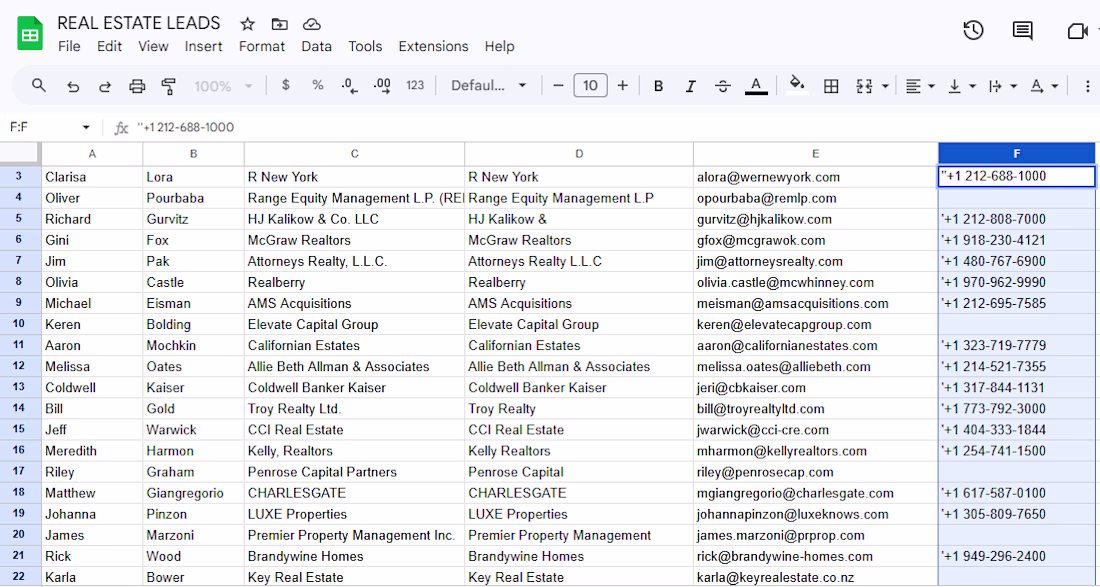Image resolution: width=1100 pixels, height=587 pixels.
Task: Expand the merge cells dropdown arrow
Action: [885, 86]
